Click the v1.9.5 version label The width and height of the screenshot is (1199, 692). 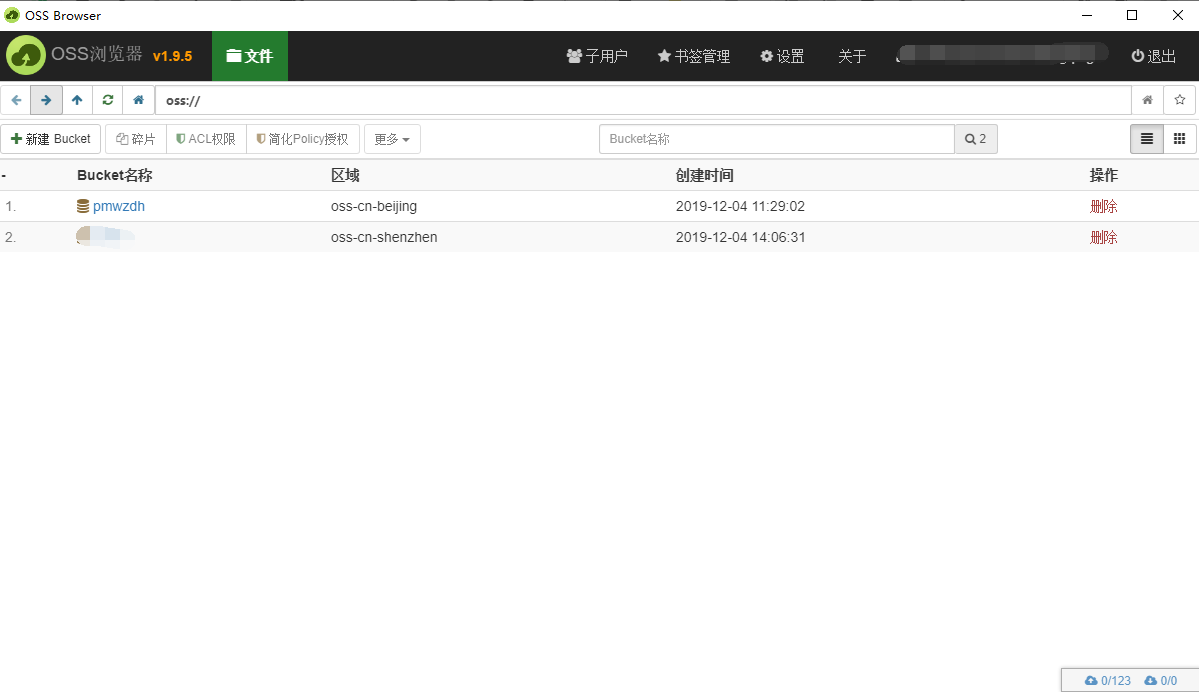click(173, 56)
